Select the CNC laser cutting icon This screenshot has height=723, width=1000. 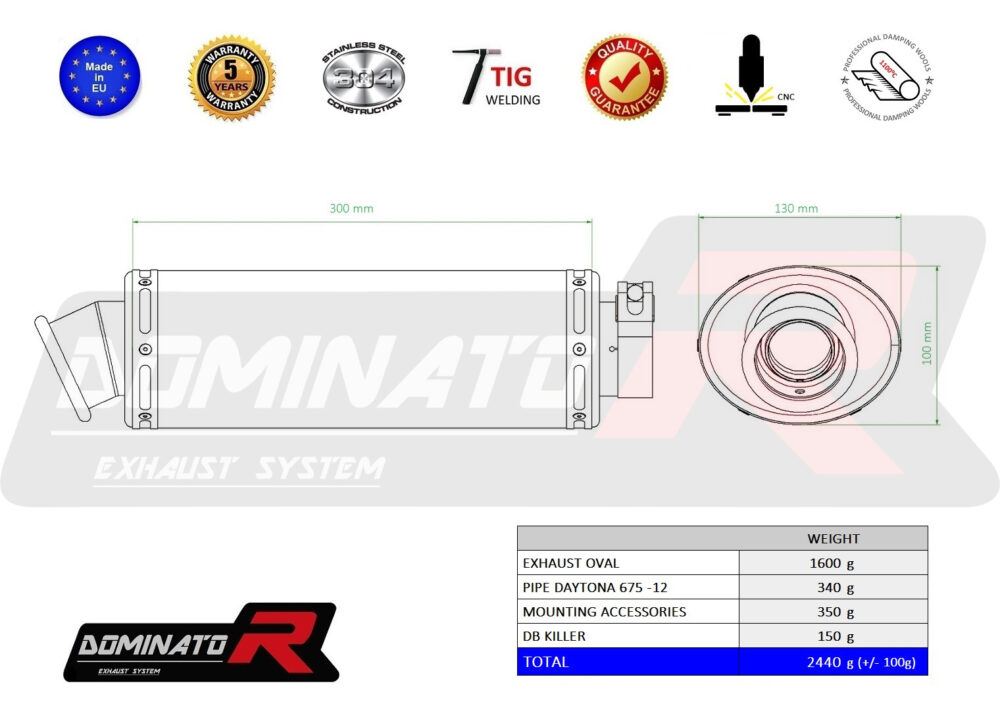[x=751, y=77]
